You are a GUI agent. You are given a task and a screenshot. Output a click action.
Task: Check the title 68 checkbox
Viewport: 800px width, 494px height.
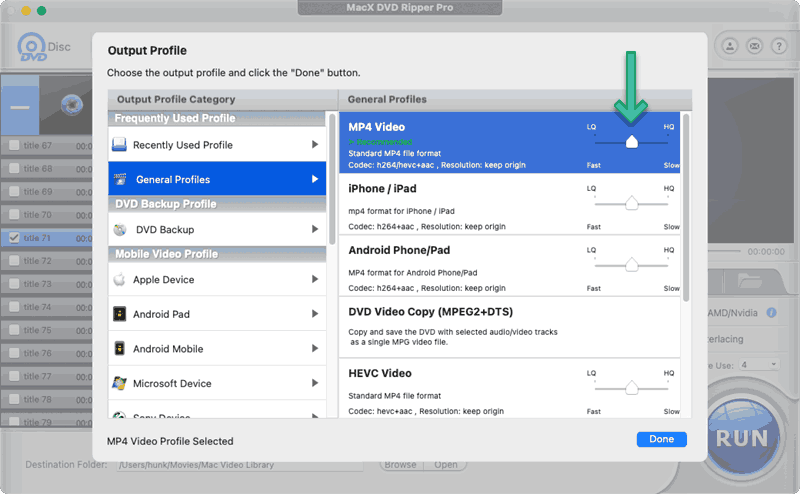pos(14,168)
